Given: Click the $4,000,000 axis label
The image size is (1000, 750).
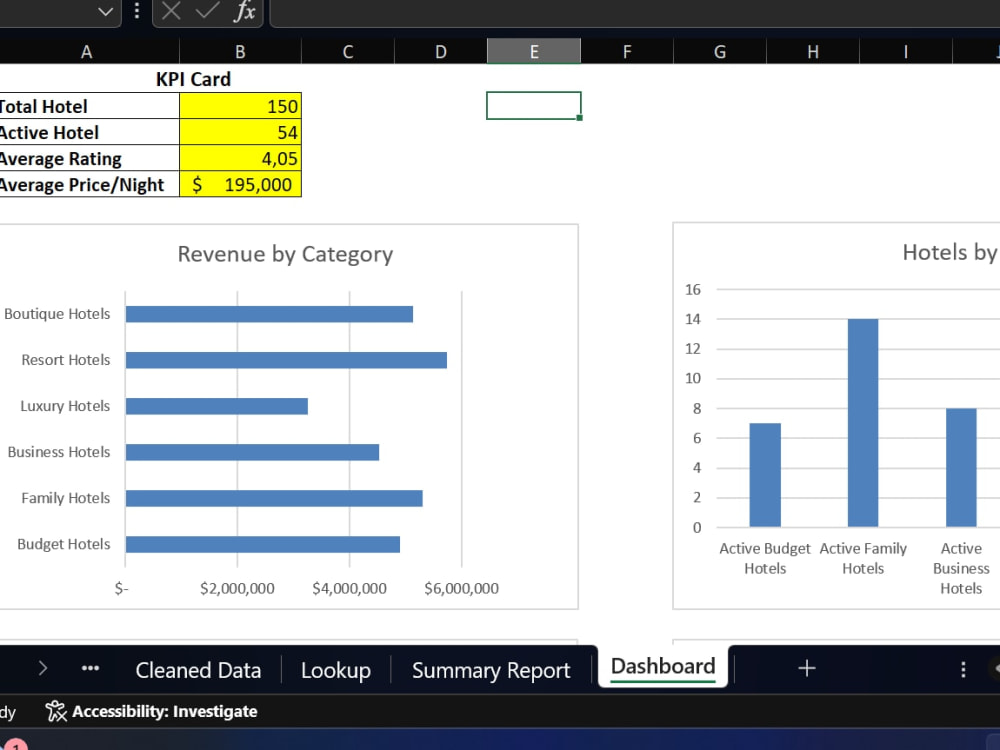Looking at the screenshot, I should [x=349, y=588].
